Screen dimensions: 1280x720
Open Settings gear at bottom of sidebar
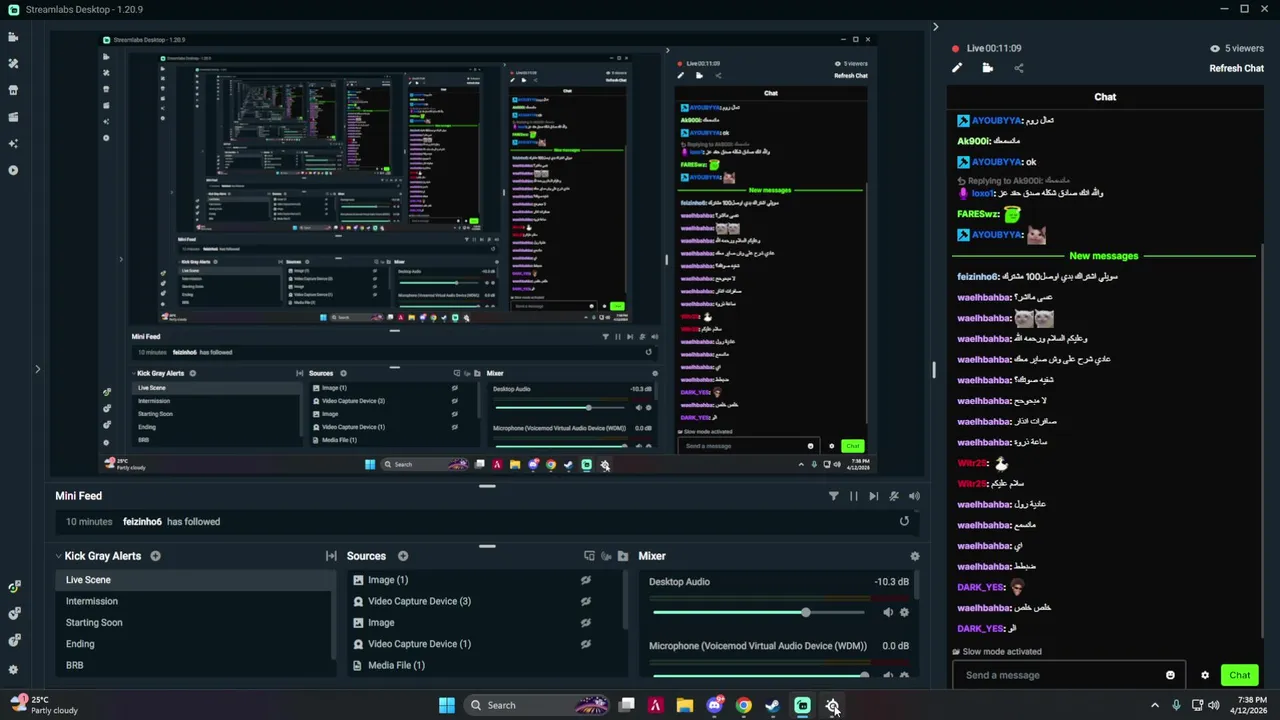pos(13,670)
